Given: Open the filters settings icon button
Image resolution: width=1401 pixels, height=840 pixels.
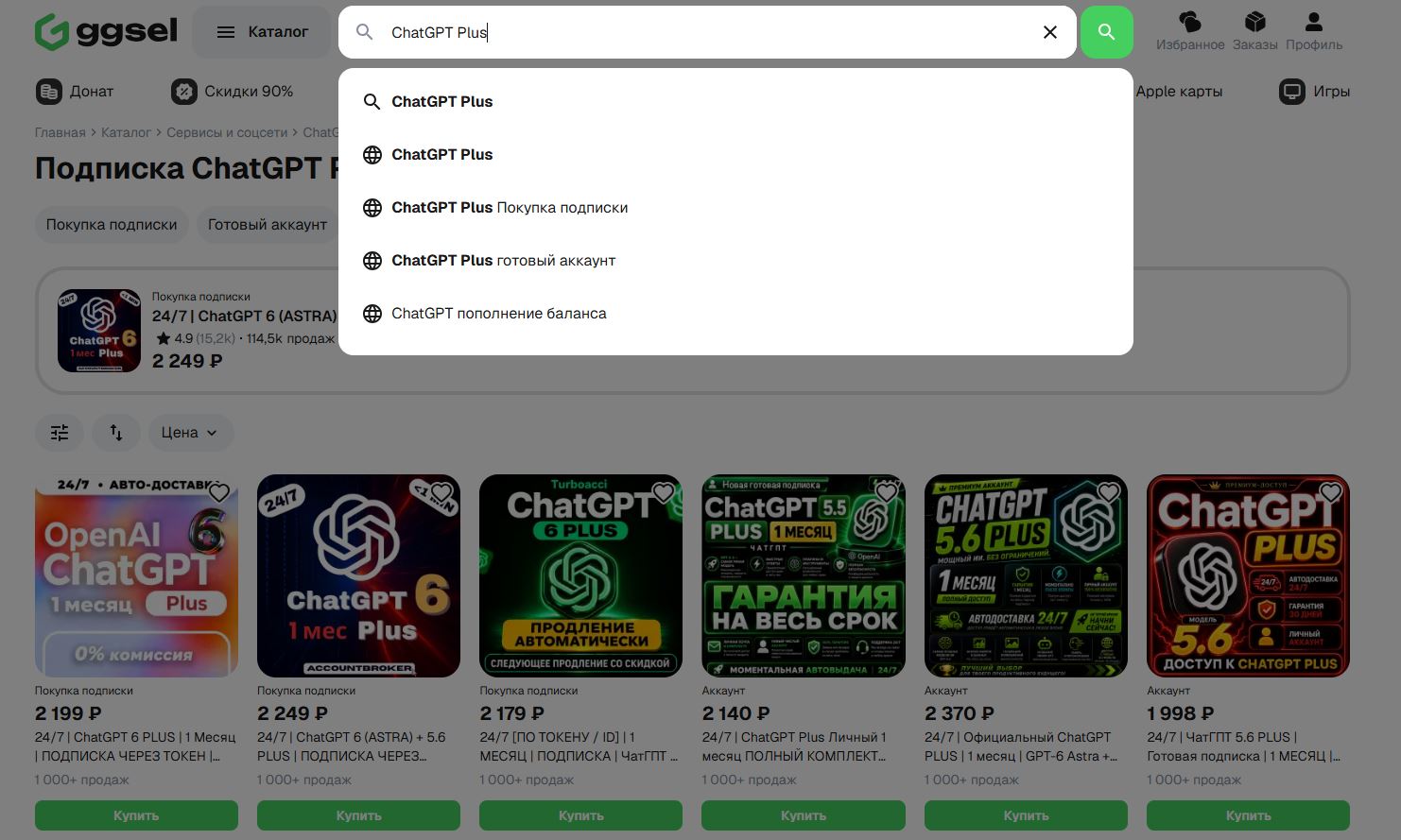Looking at the screenshot, I should coord(60,433).
